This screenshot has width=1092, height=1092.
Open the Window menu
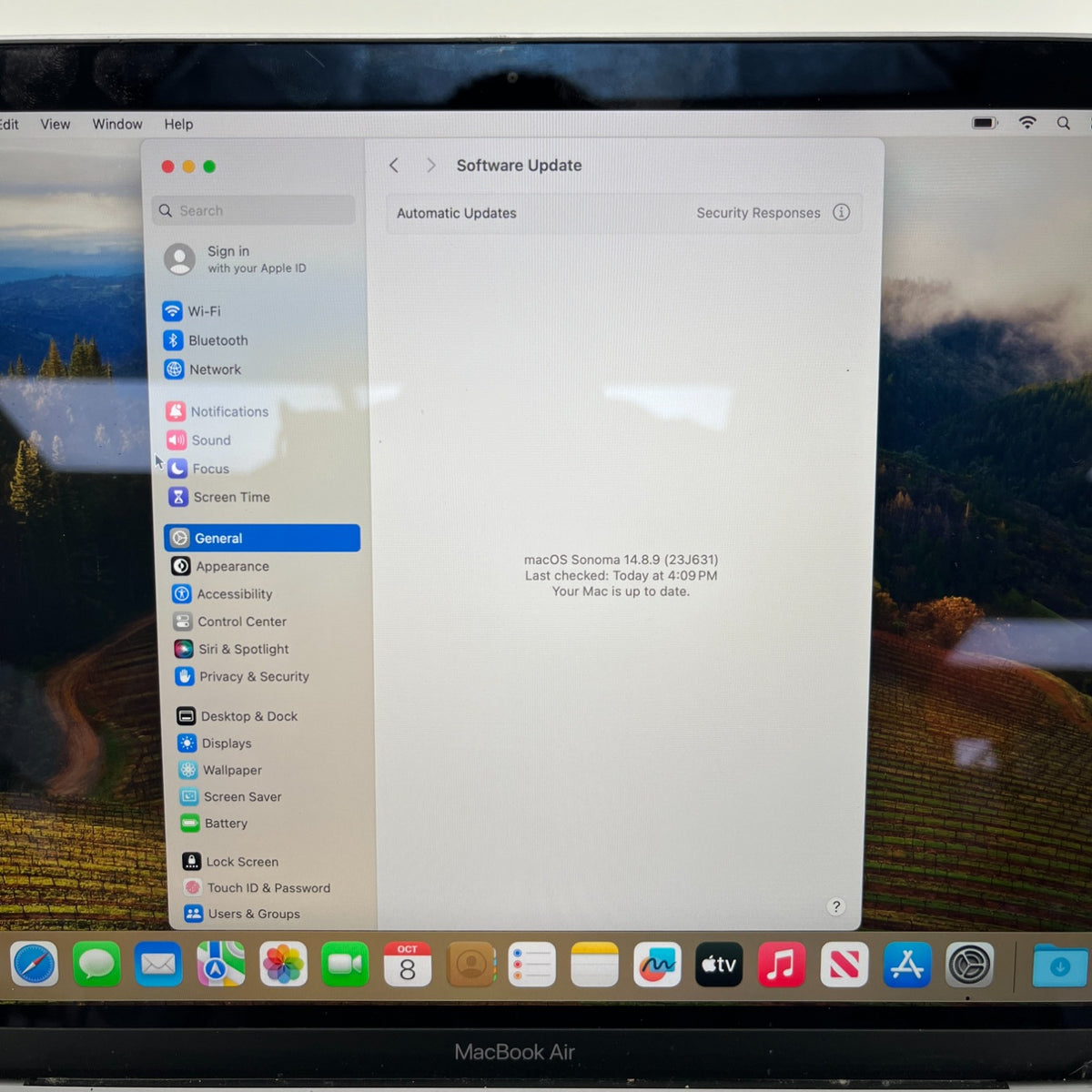click(117, 124)
